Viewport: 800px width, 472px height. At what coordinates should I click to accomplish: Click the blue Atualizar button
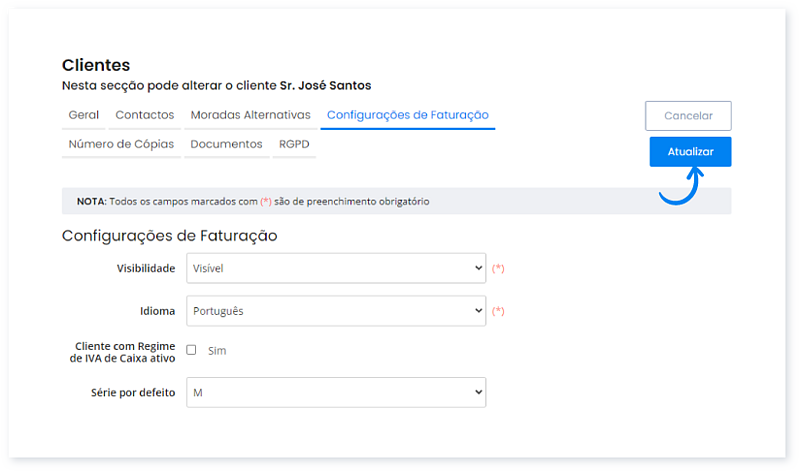click(690, 151)
